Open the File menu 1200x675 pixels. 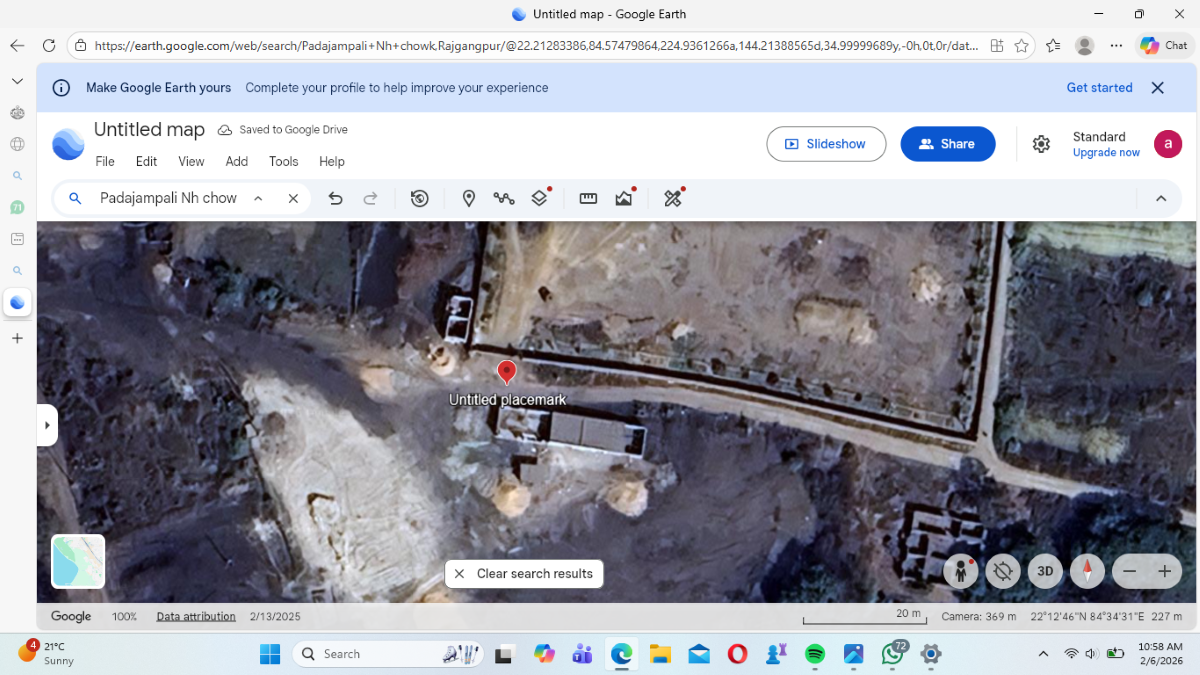tap(105, 161)
